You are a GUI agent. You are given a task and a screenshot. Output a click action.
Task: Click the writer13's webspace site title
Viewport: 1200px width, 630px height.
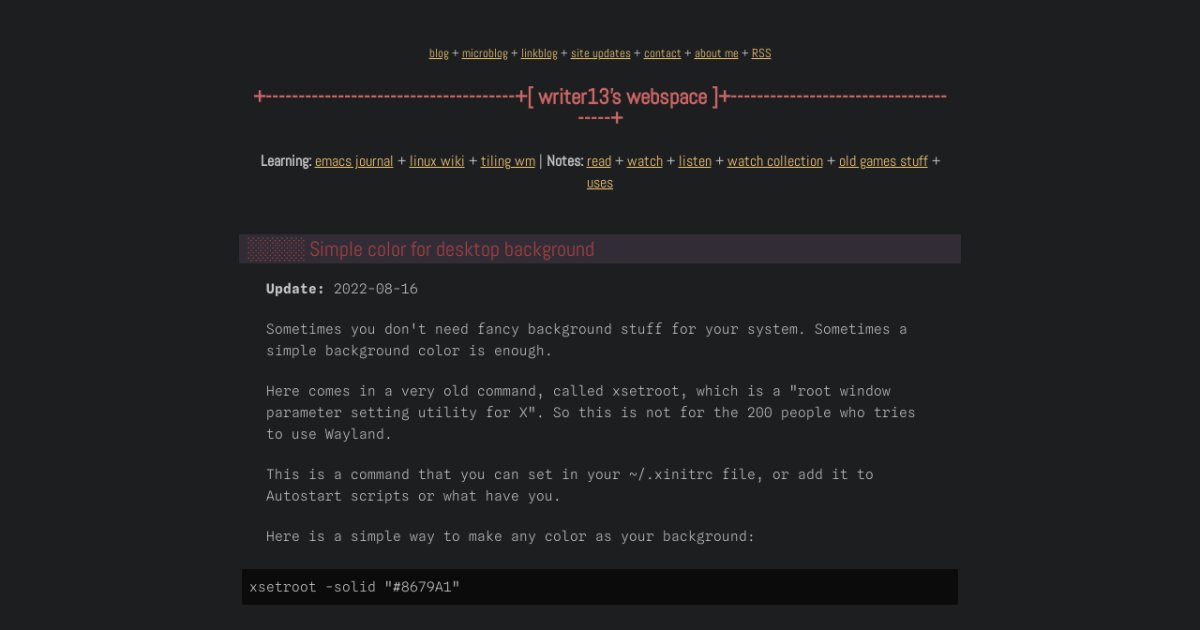pyautogui.click(x=623, y=97)
